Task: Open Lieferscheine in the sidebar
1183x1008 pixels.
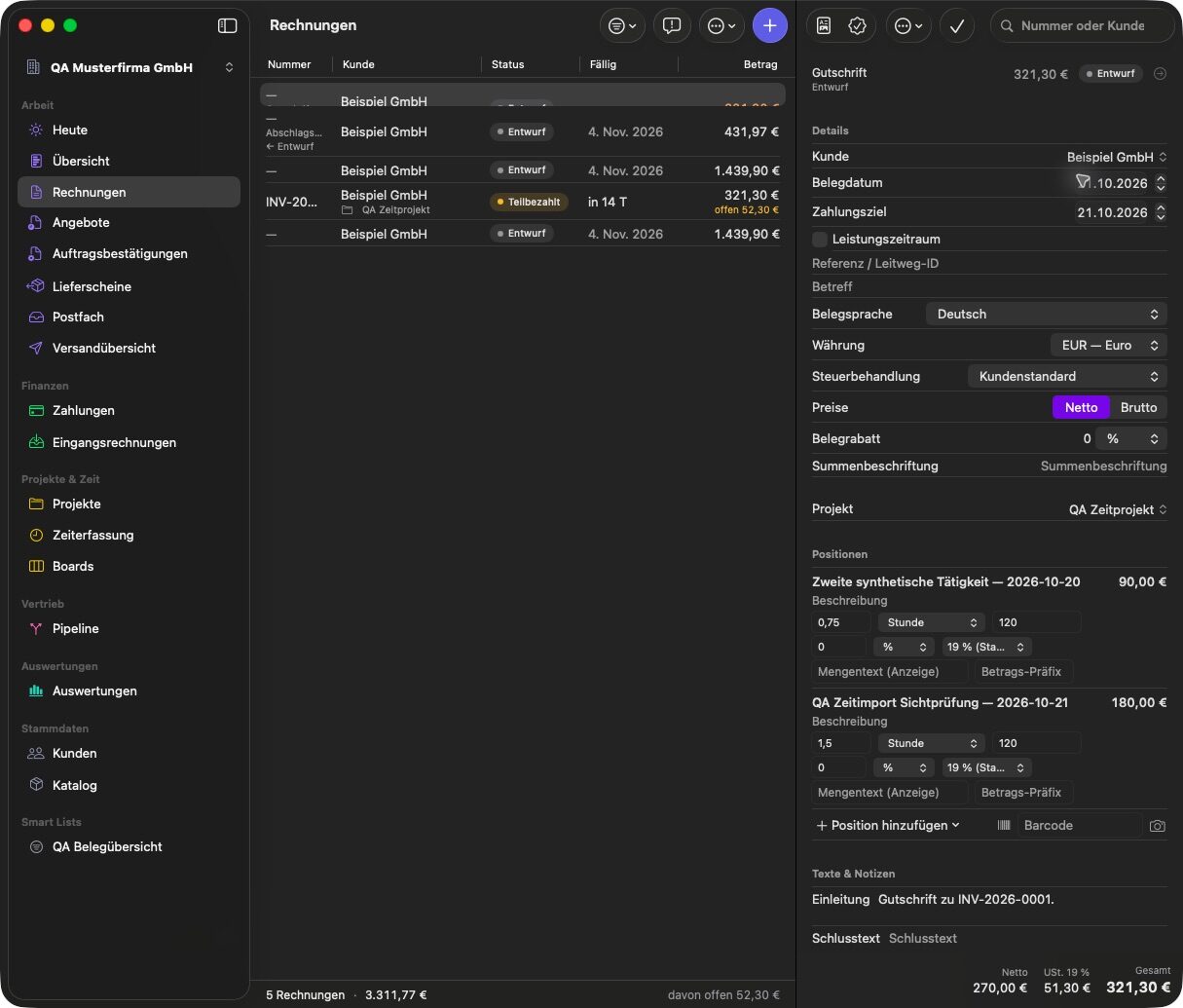Action: coord(129,286)
